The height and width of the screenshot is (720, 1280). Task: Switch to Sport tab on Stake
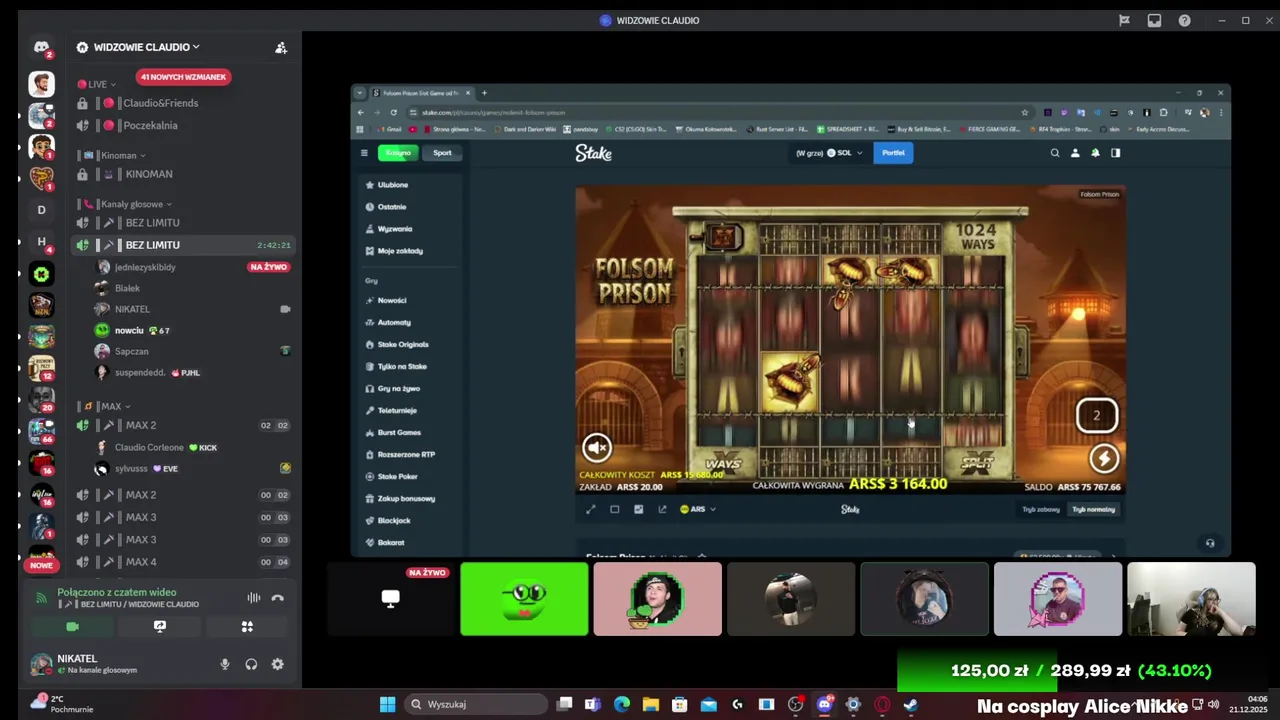click(442, 153)
